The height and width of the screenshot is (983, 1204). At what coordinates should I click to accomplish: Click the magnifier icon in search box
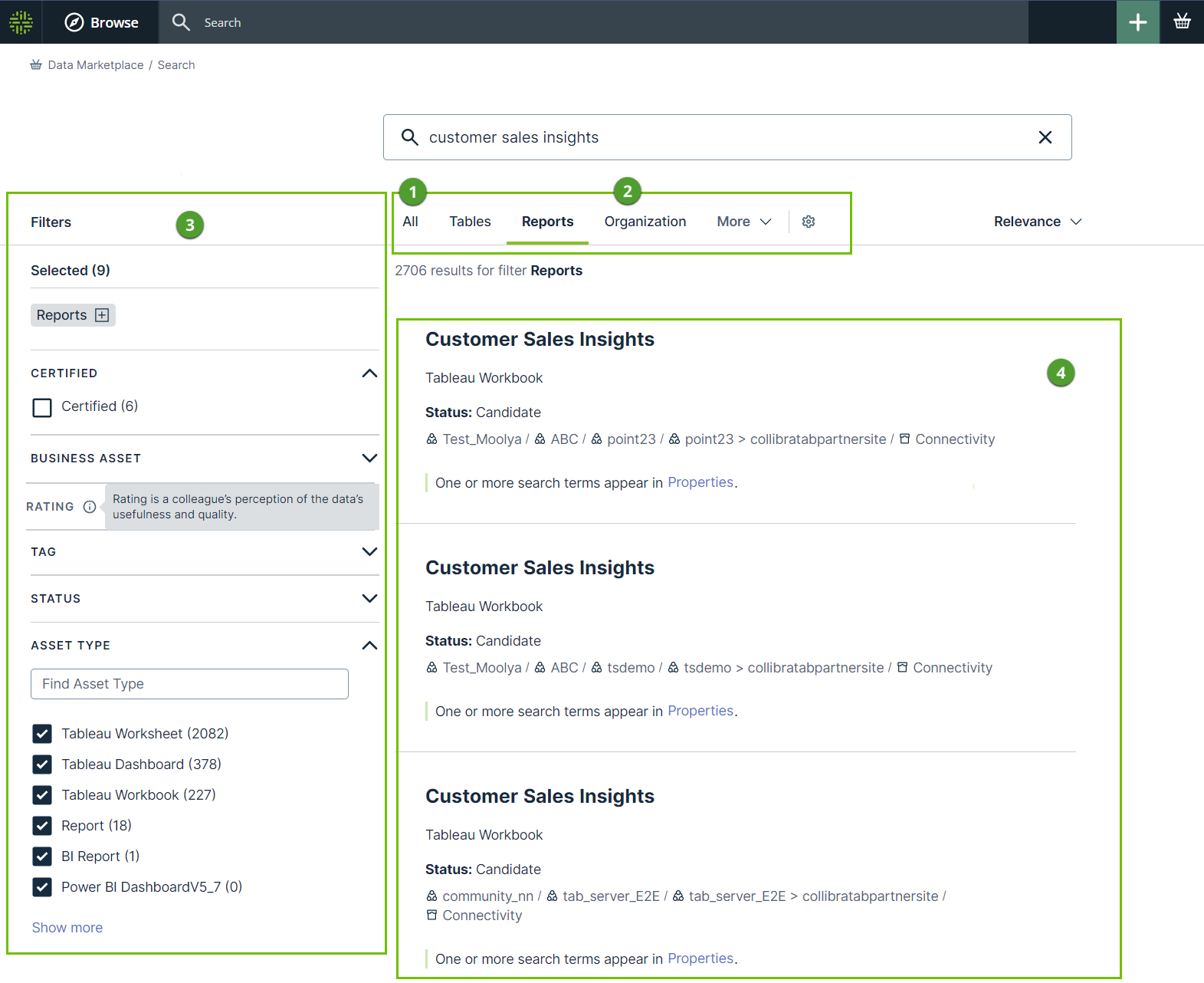tap(410, 137)
